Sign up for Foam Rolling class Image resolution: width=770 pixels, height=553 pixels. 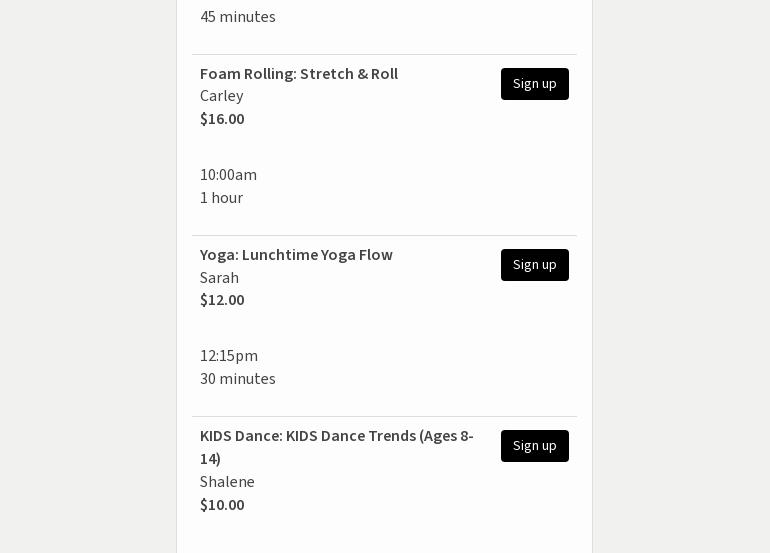[x=534, y=84]
